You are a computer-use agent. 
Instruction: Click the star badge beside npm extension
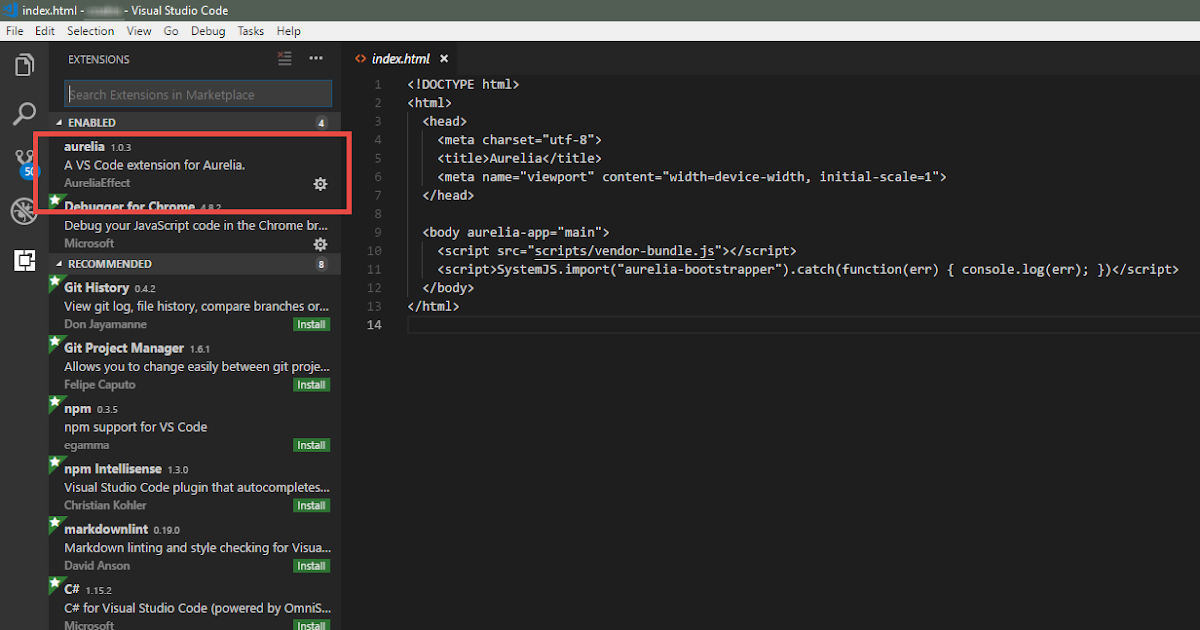pos(55,404)
